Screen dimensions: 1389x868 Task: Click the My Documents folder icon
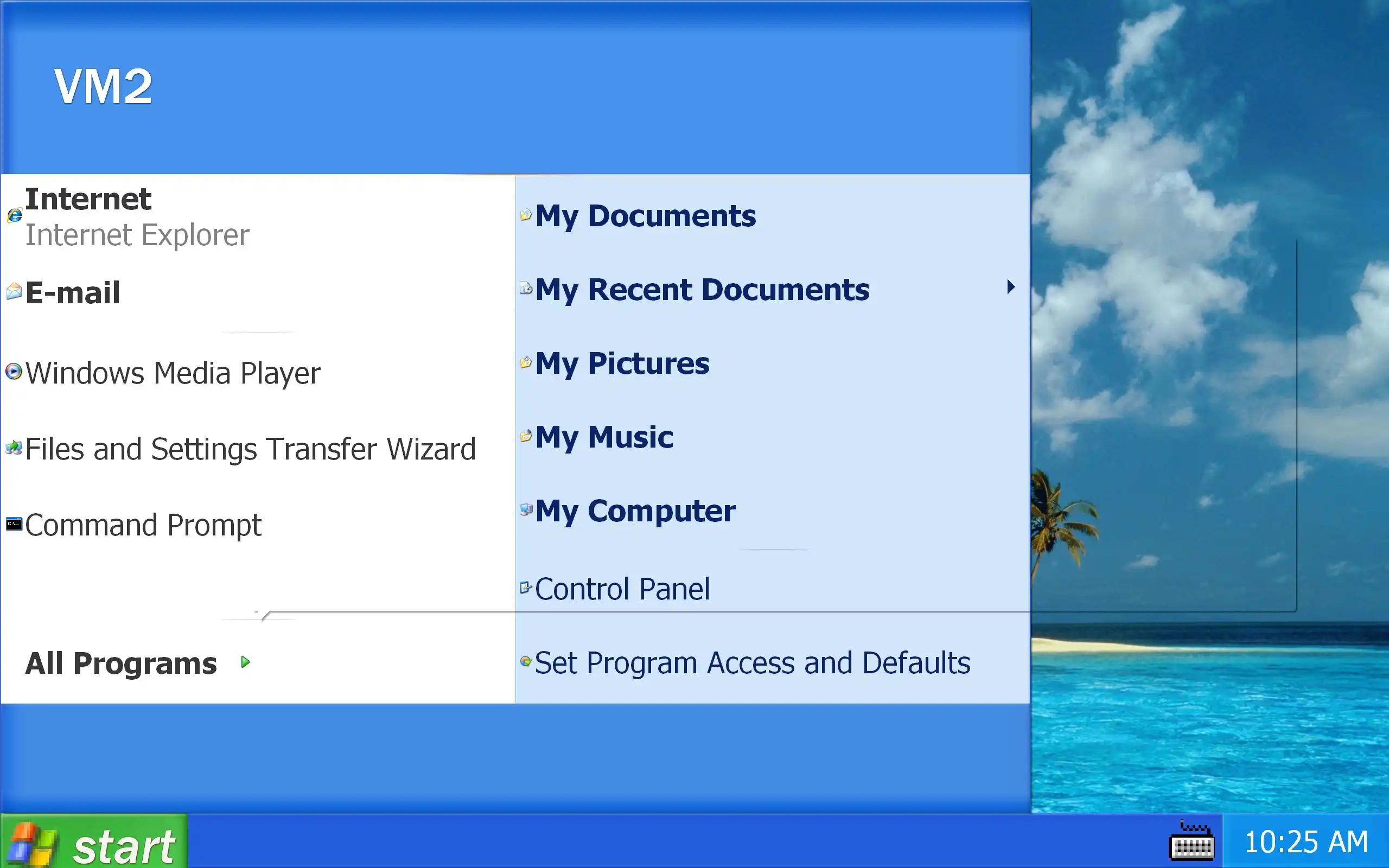(x=526, y=215)
